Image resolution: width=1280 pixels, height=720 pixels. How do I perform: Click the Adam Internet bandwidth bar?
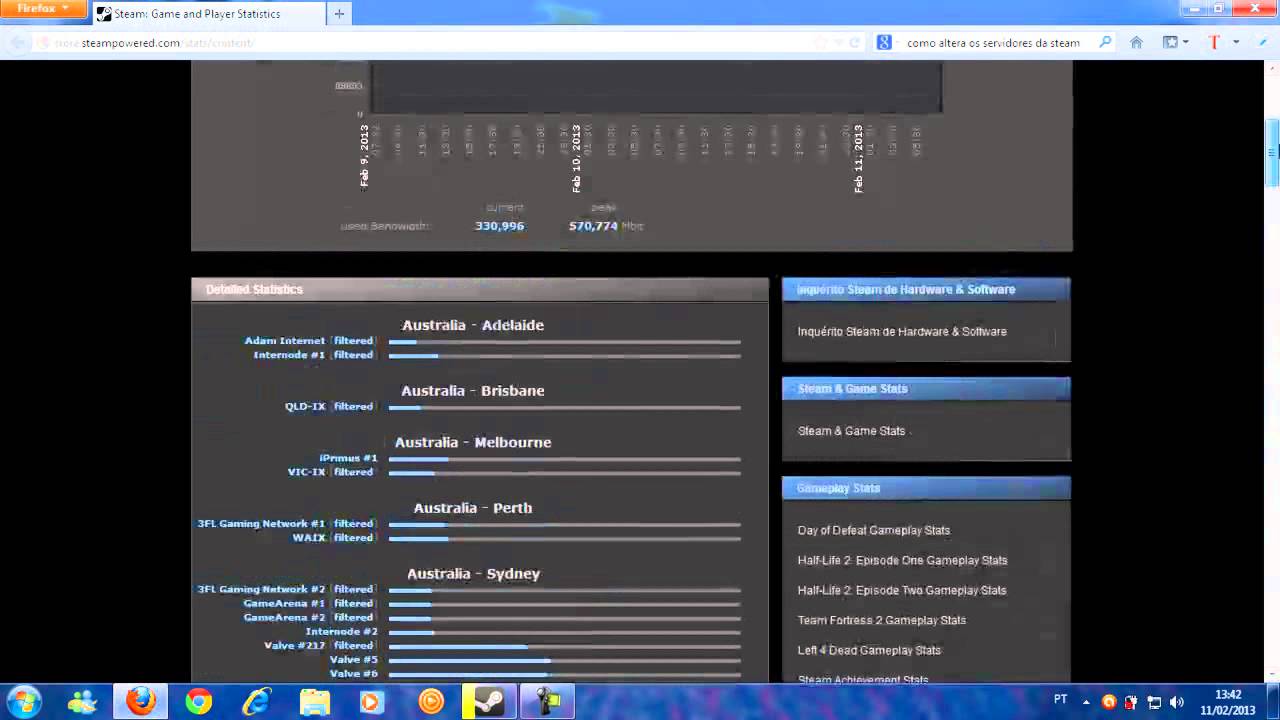coord(565,342)
